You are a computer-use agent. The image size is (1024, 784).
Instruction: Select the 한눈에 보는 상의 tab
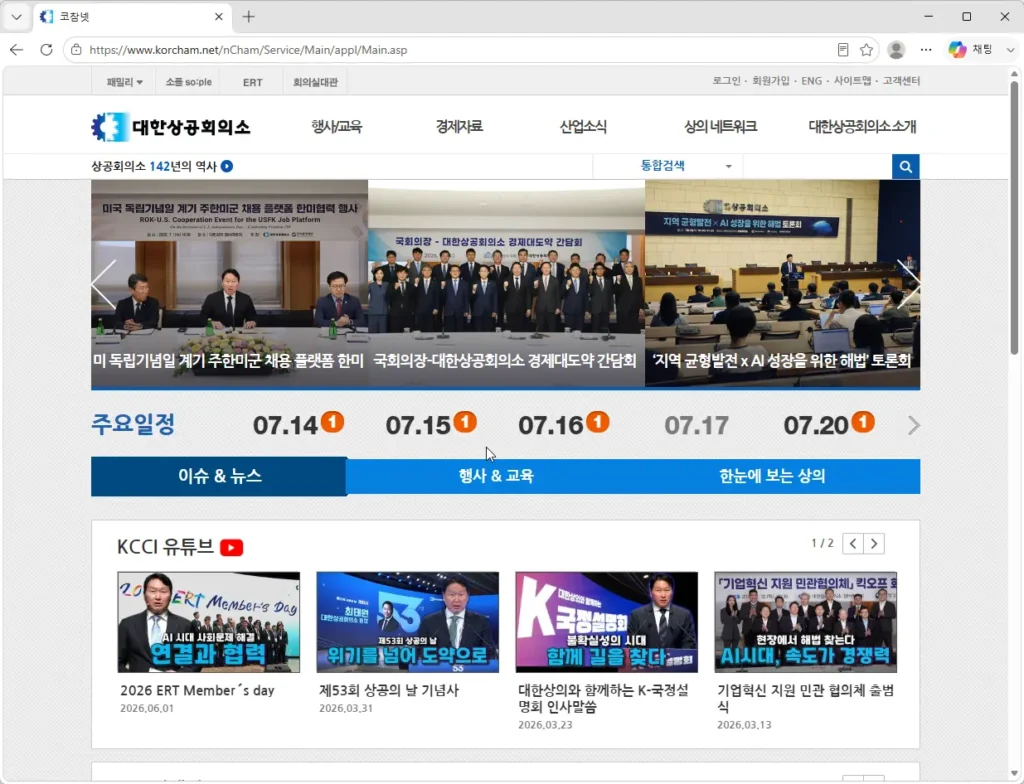click(x=772, y=476)
